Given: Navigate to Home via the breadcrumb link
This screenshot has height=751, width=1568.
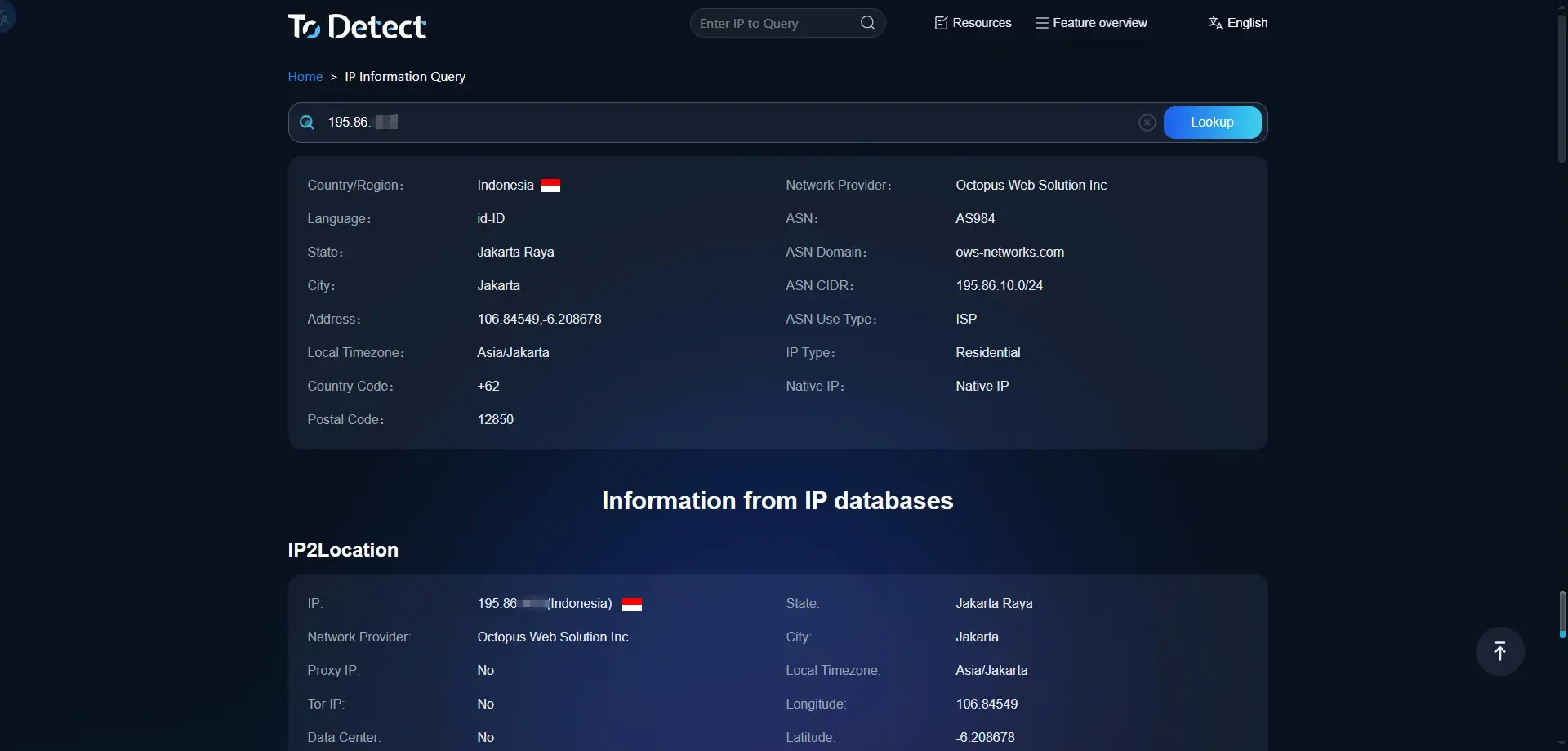Looking at the screenshot, I should coord(304,76).
